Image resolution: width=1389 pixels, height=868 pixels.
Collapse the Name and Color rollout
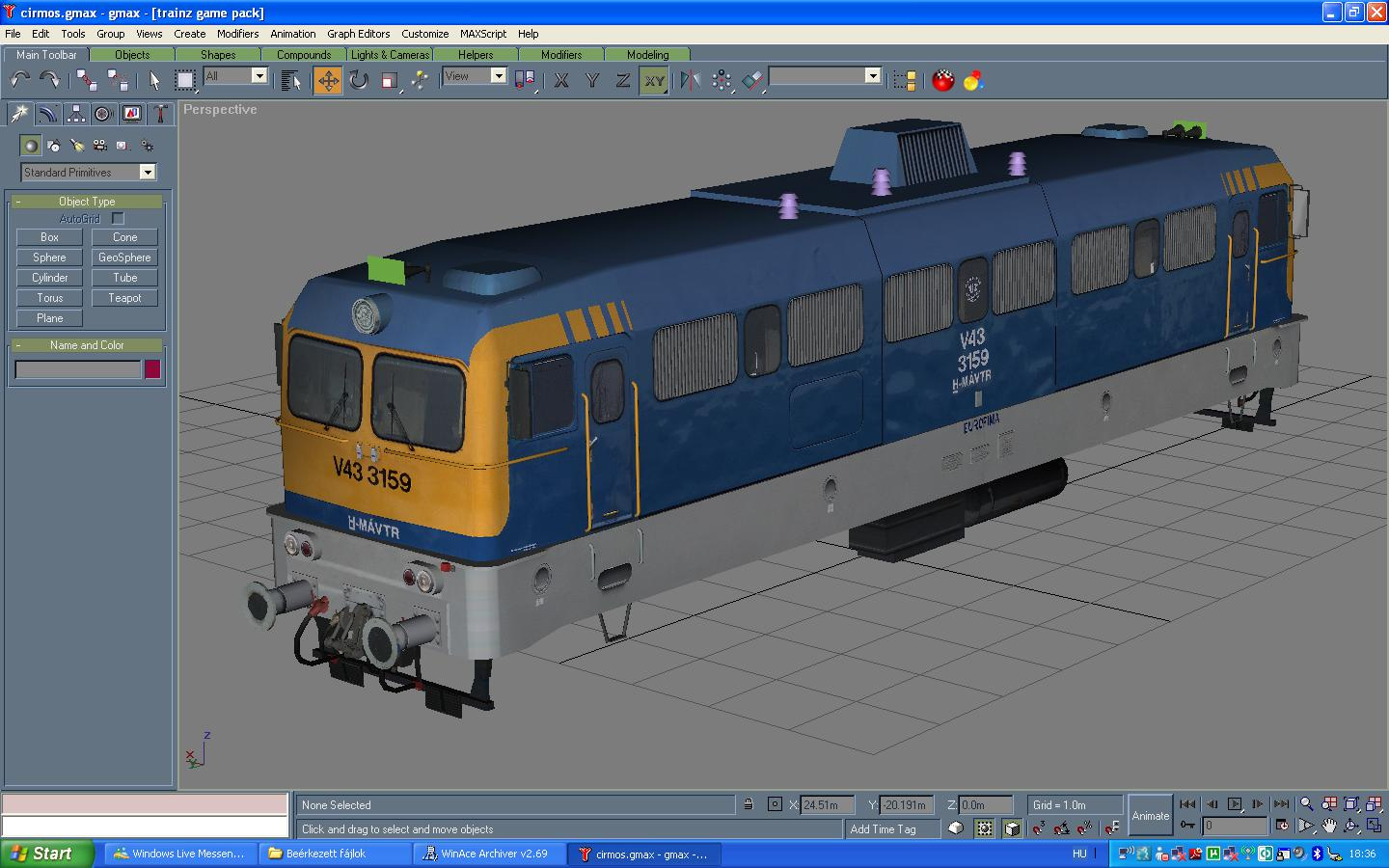pyautogui.click(x=87, y=345)
